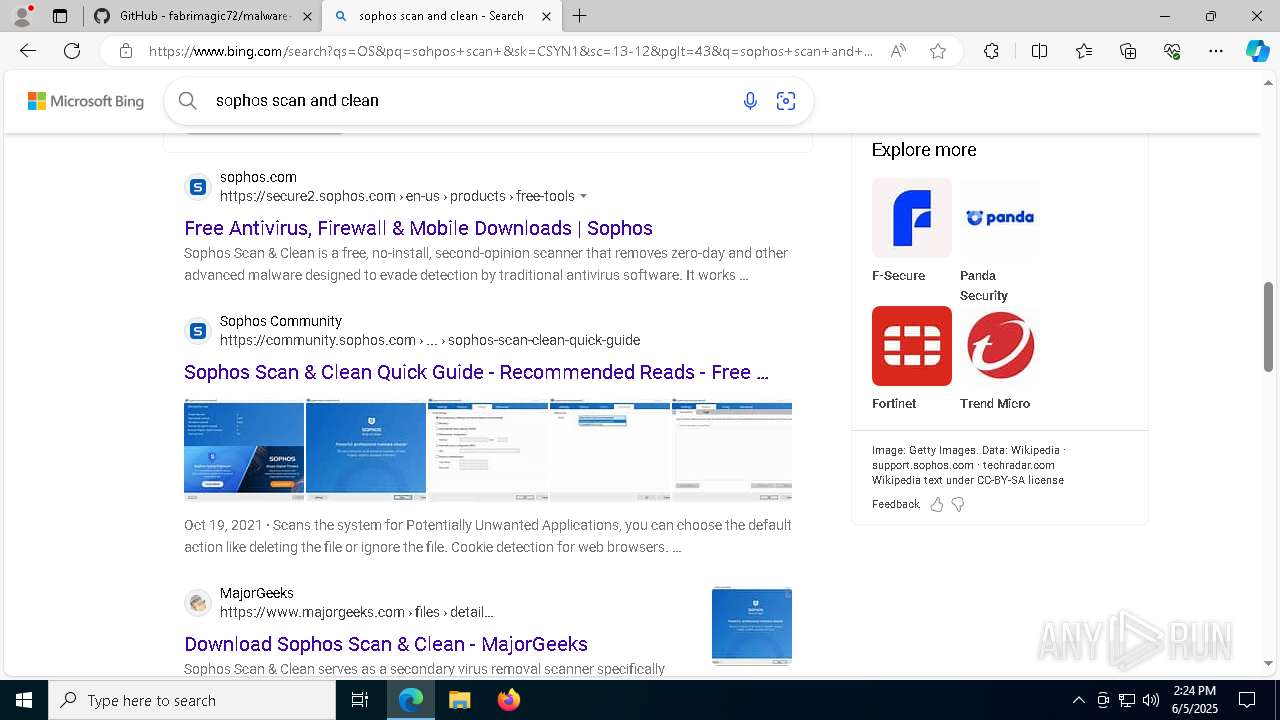Open Settings and more ellipsis menu
Image resolution: width=1280 pixels, height=720 pixels.
pos(1216,51)
